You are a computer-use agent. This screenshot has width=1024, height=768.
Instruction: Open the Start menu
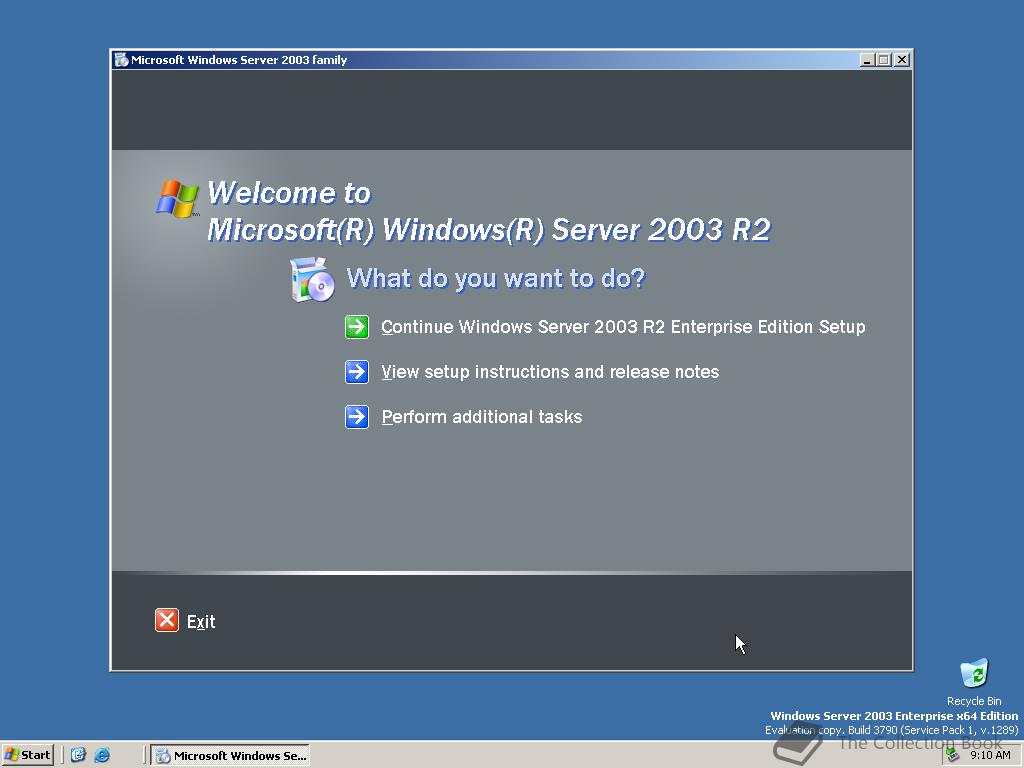[x=27, y=755]
